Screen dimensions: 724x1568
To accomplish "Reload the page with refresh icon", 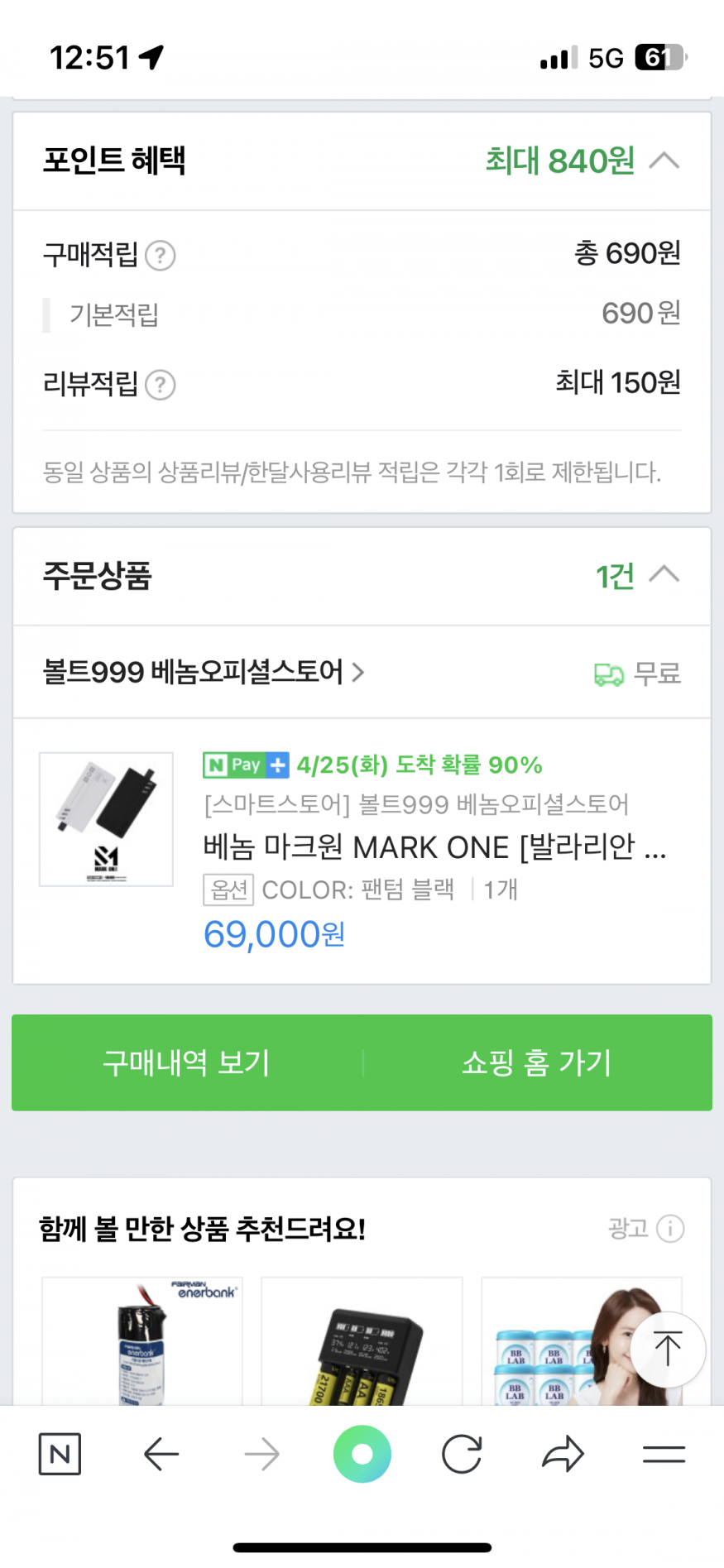I will pyautogui.click(x=462, y=1454).
